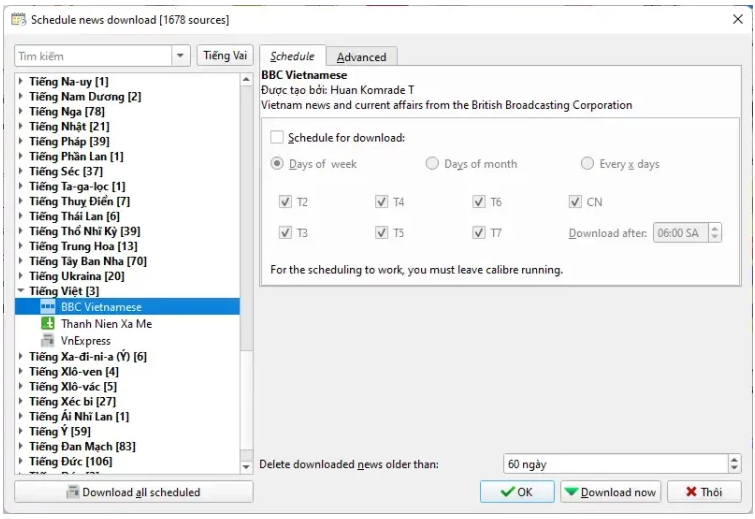Select Tiếng Thụy Điển [7] row
Screen dimensions: 755x519
tap(127, 201)
